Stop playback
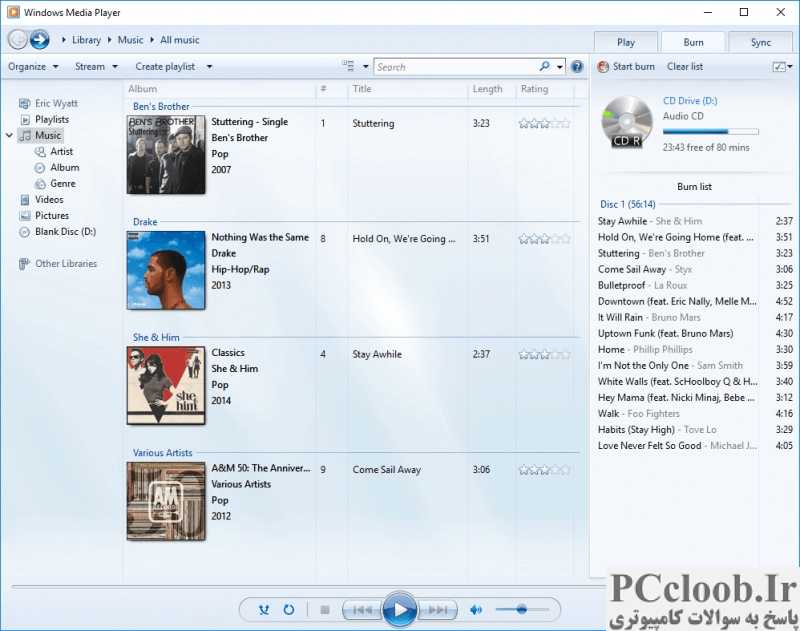The width and height of the screenshot is (800, 631). pos(324,610)
